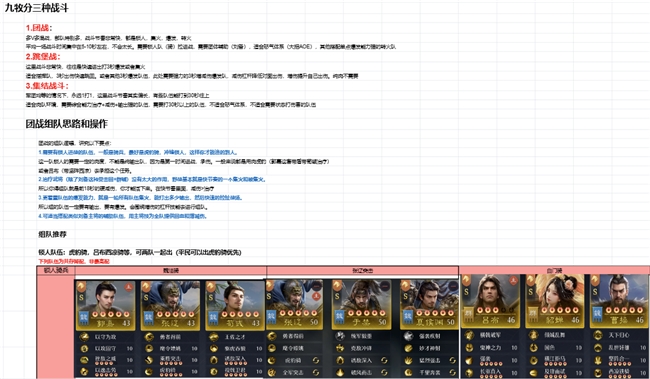The height and width of the screenshot is (379, 650).
Task: Click the swap arrows icon beside 全军突击
Action: [x=316, y=372]
